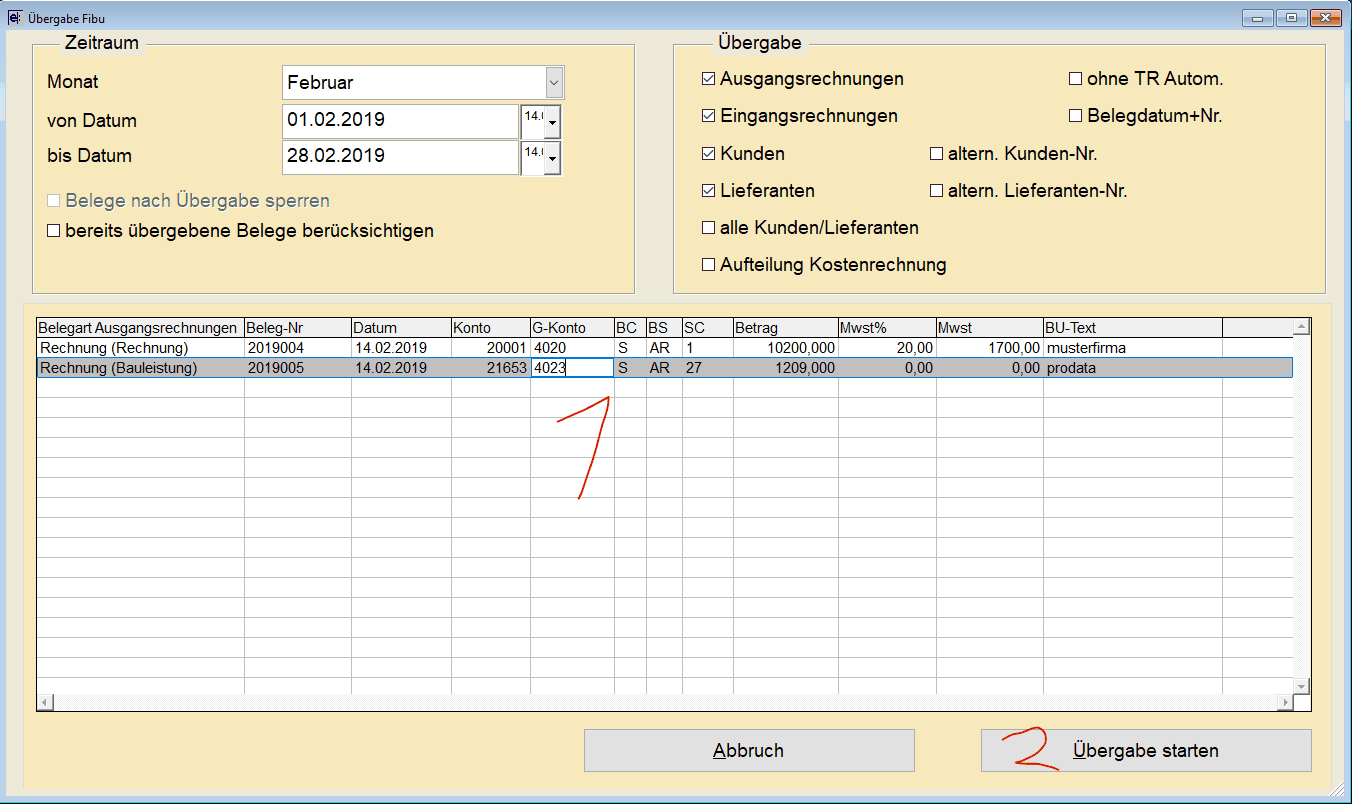The width and height of the screenshot is (1352, 804).
Task: Click the G-Konto column header
Action: coord(572,328)
